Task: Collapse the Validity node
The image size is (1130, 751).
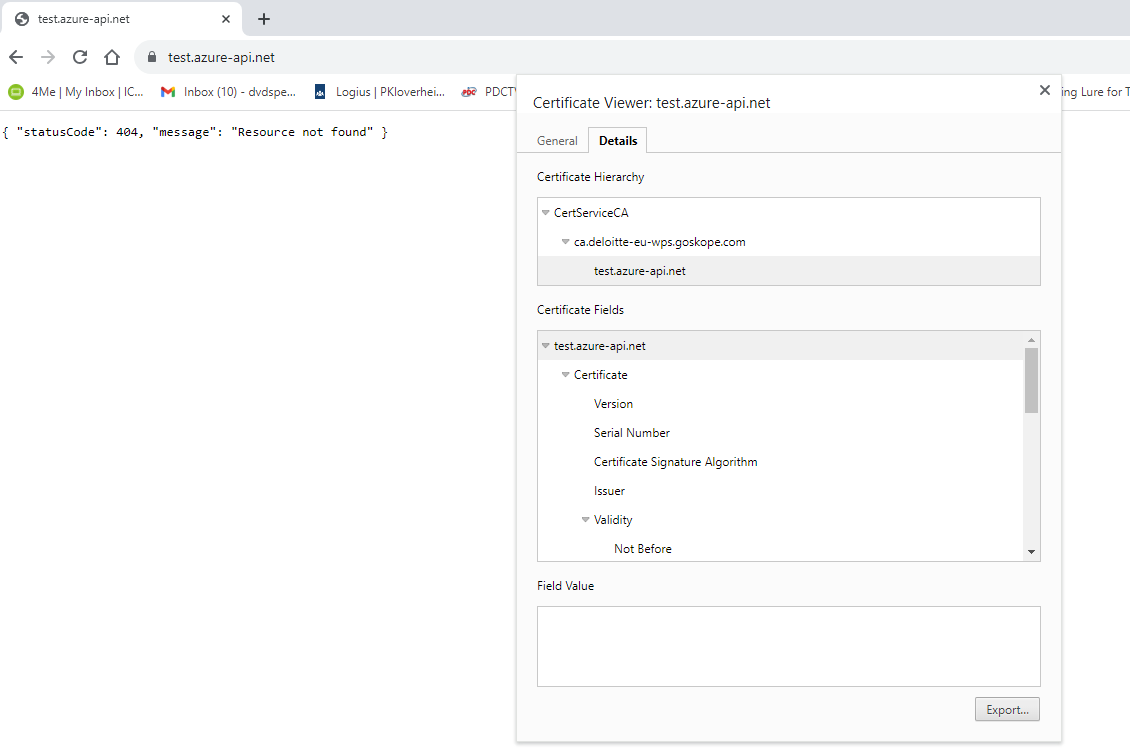Action: 586,520
